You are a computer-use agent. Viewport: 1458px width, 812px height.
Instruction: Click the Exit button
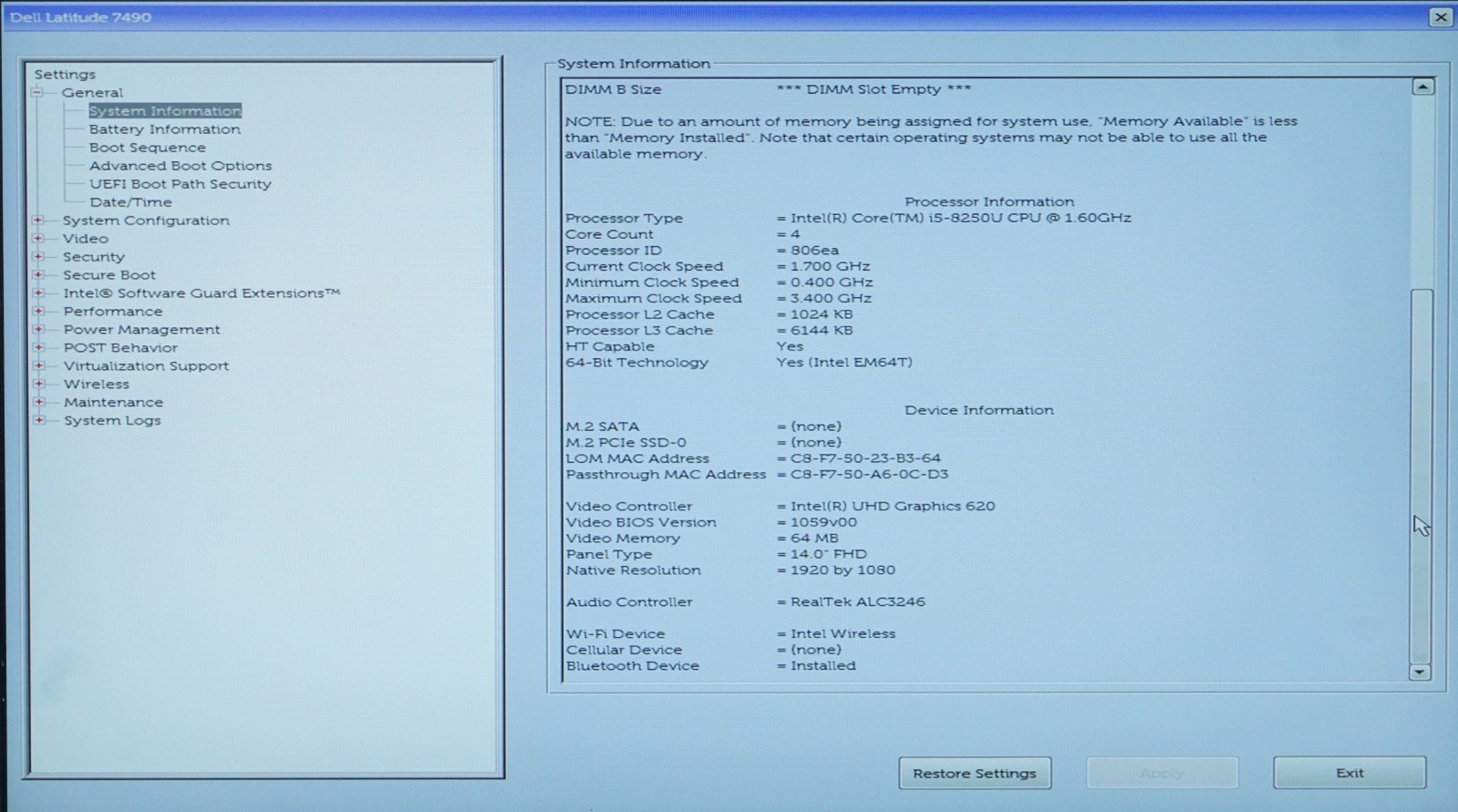click(x=1349, y=773)
